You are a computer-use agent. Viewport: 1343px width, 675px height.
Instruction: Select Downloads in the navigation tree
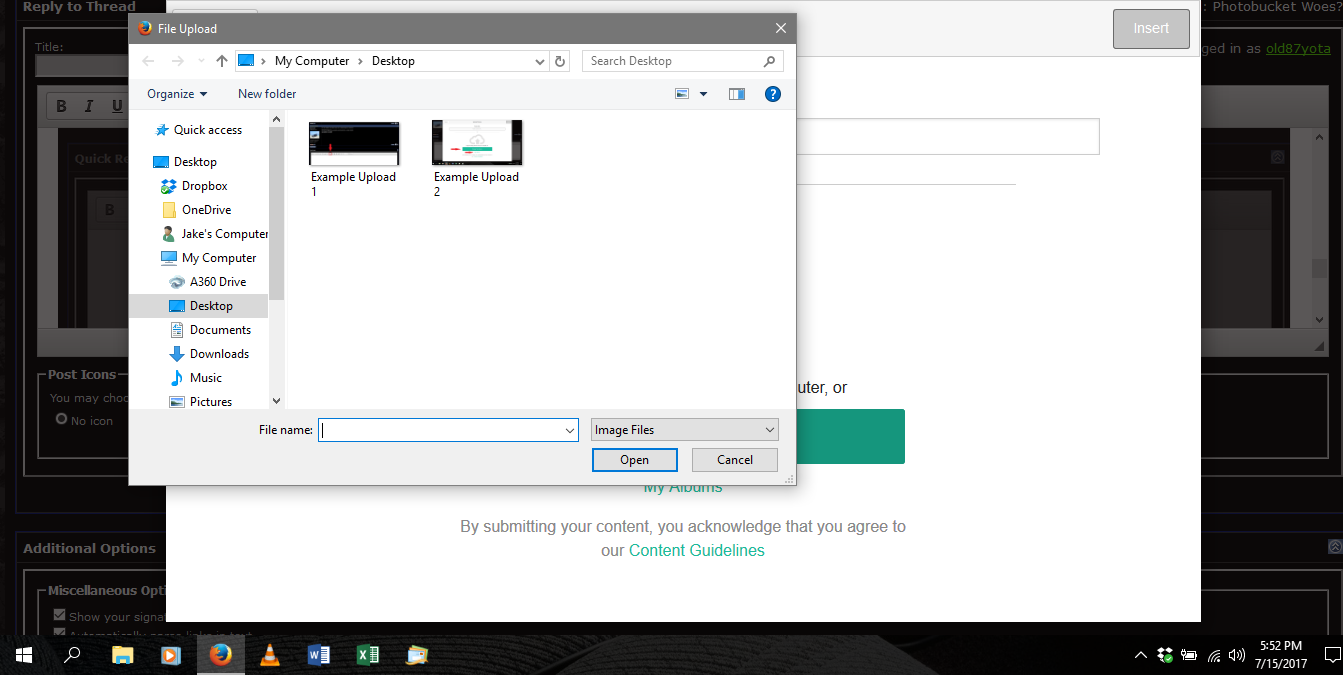219,354
